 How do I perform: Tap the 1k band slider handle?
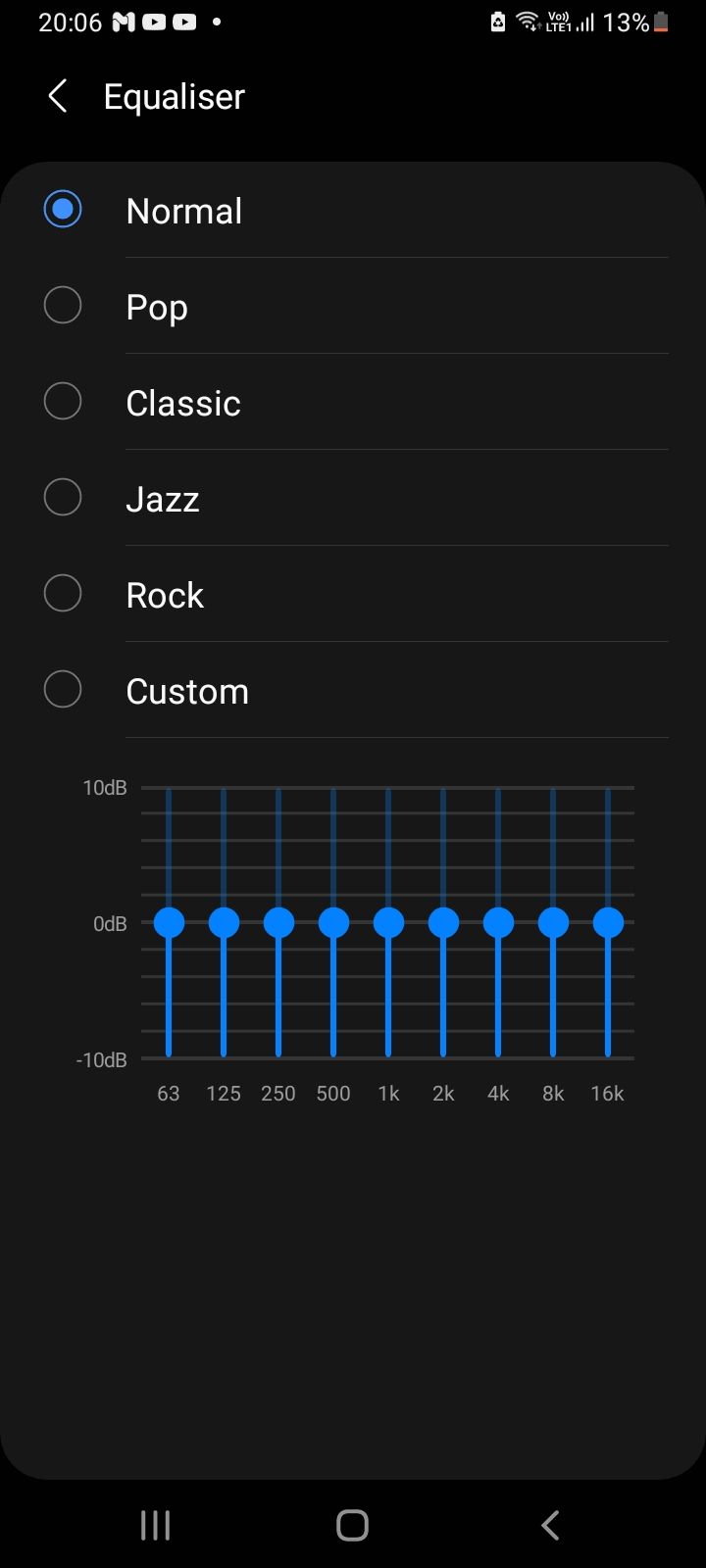(x=388, y=922)
